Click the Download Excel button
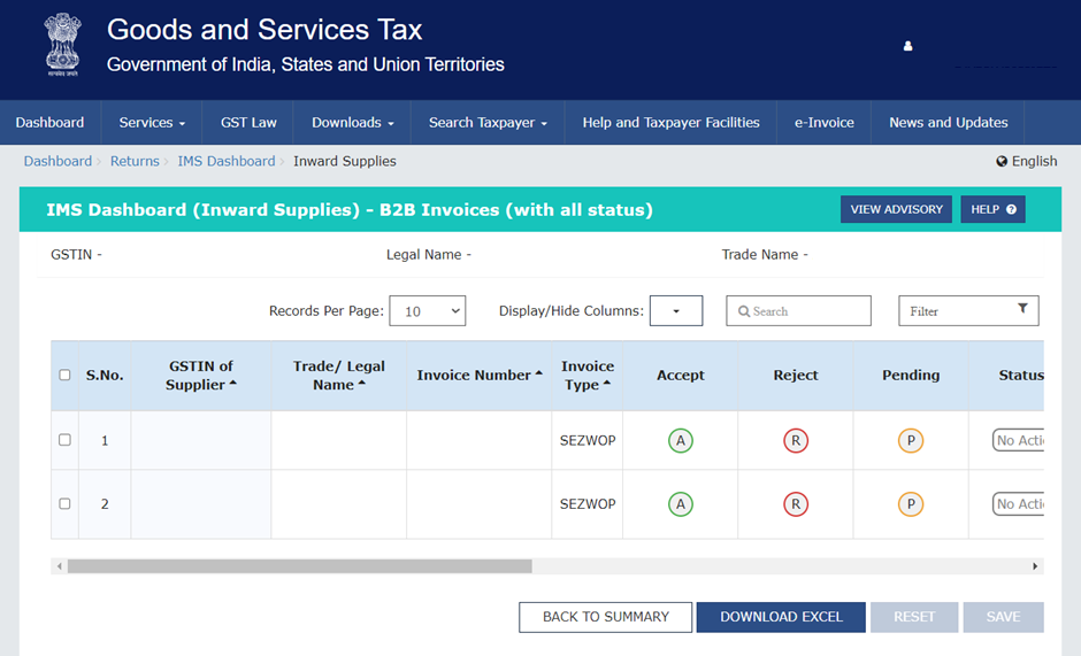 click(x=781, y=617)
